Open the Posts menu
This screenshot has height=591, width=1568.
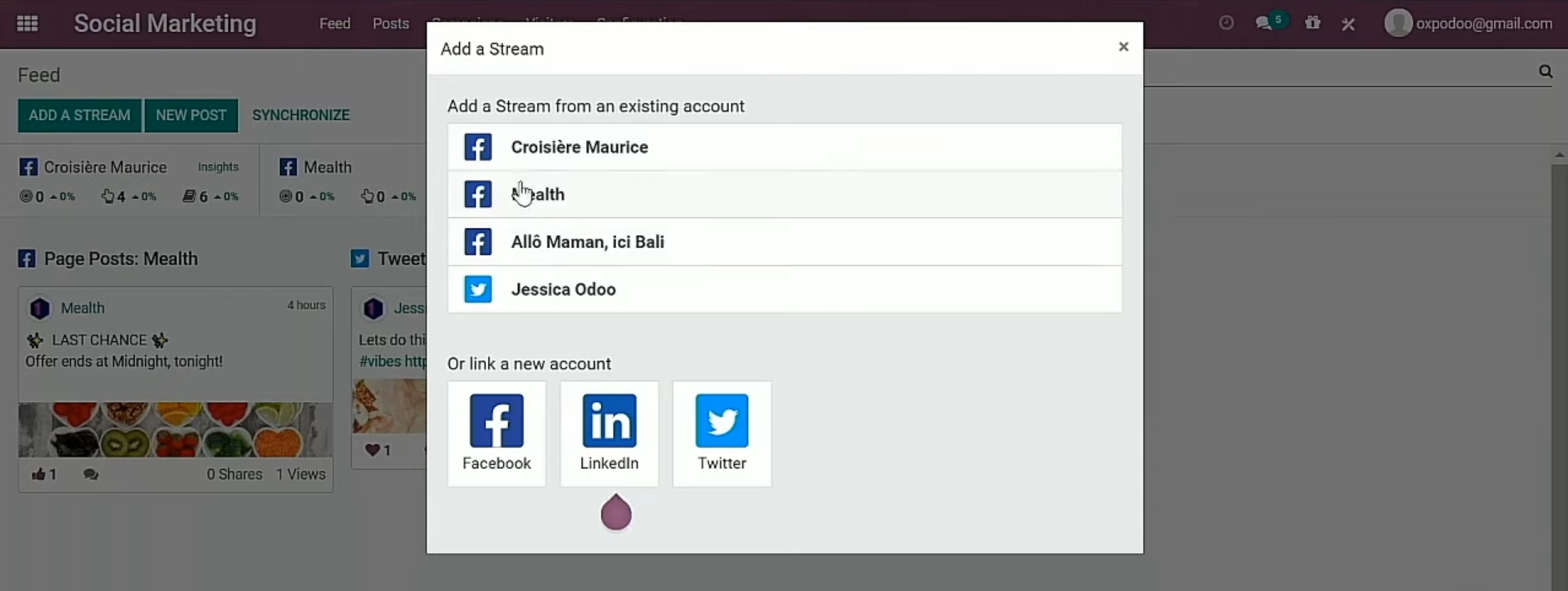click(x=390, y=24)
